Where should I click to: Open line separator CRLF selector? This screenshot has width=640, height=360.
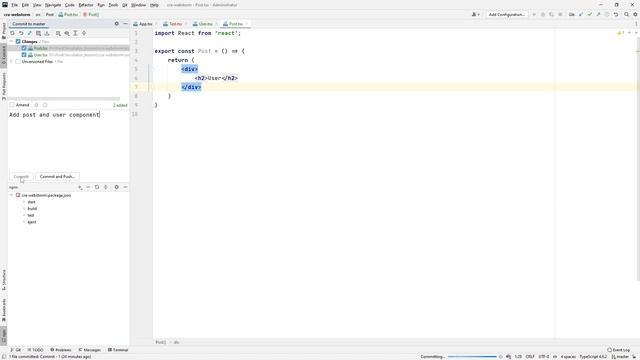pyautogui.click(x=530, y=357)
